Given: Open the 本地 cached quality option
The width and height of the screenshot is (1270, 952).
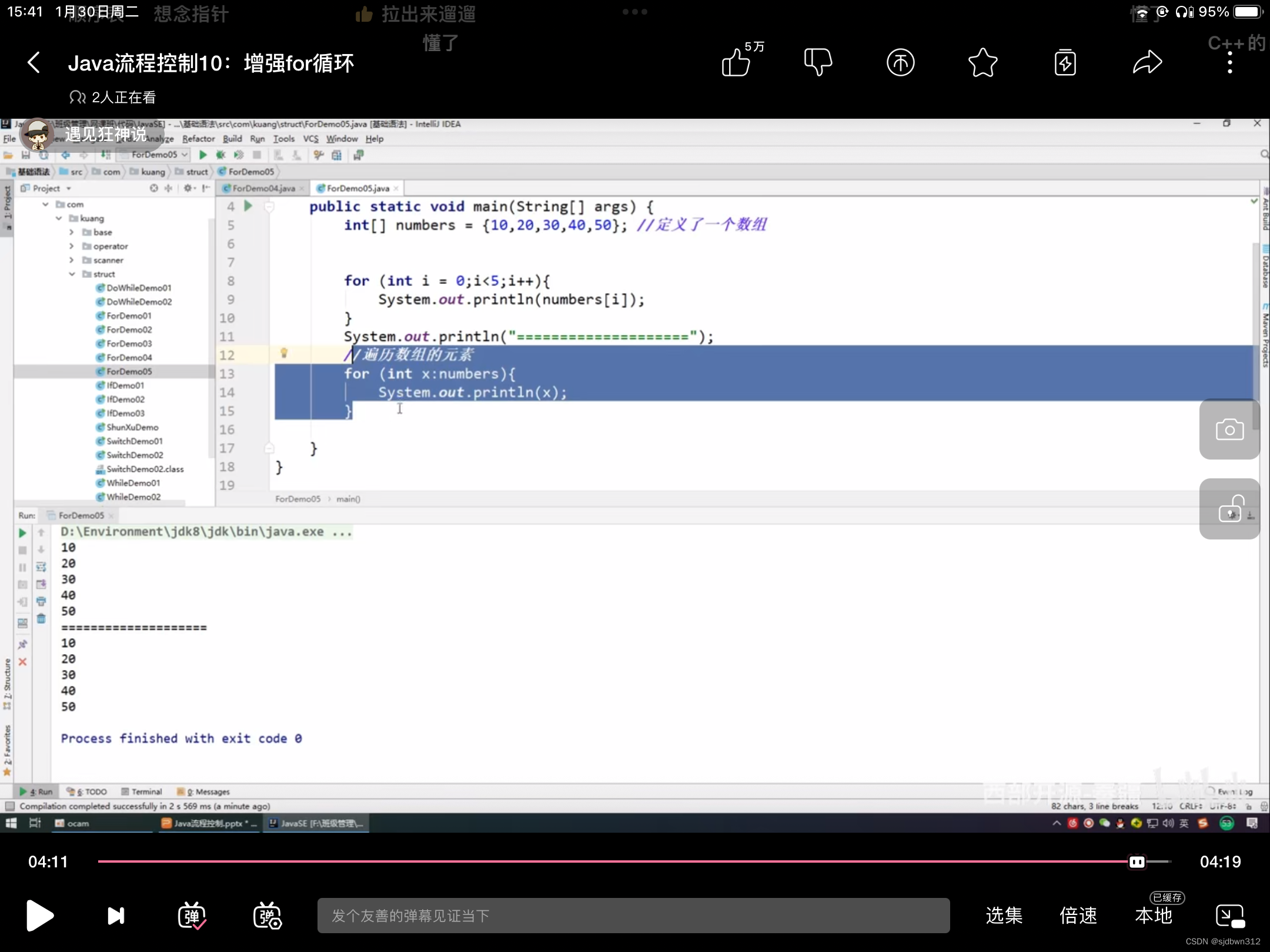Looking at the screenshot, I should pos(1153,915).
